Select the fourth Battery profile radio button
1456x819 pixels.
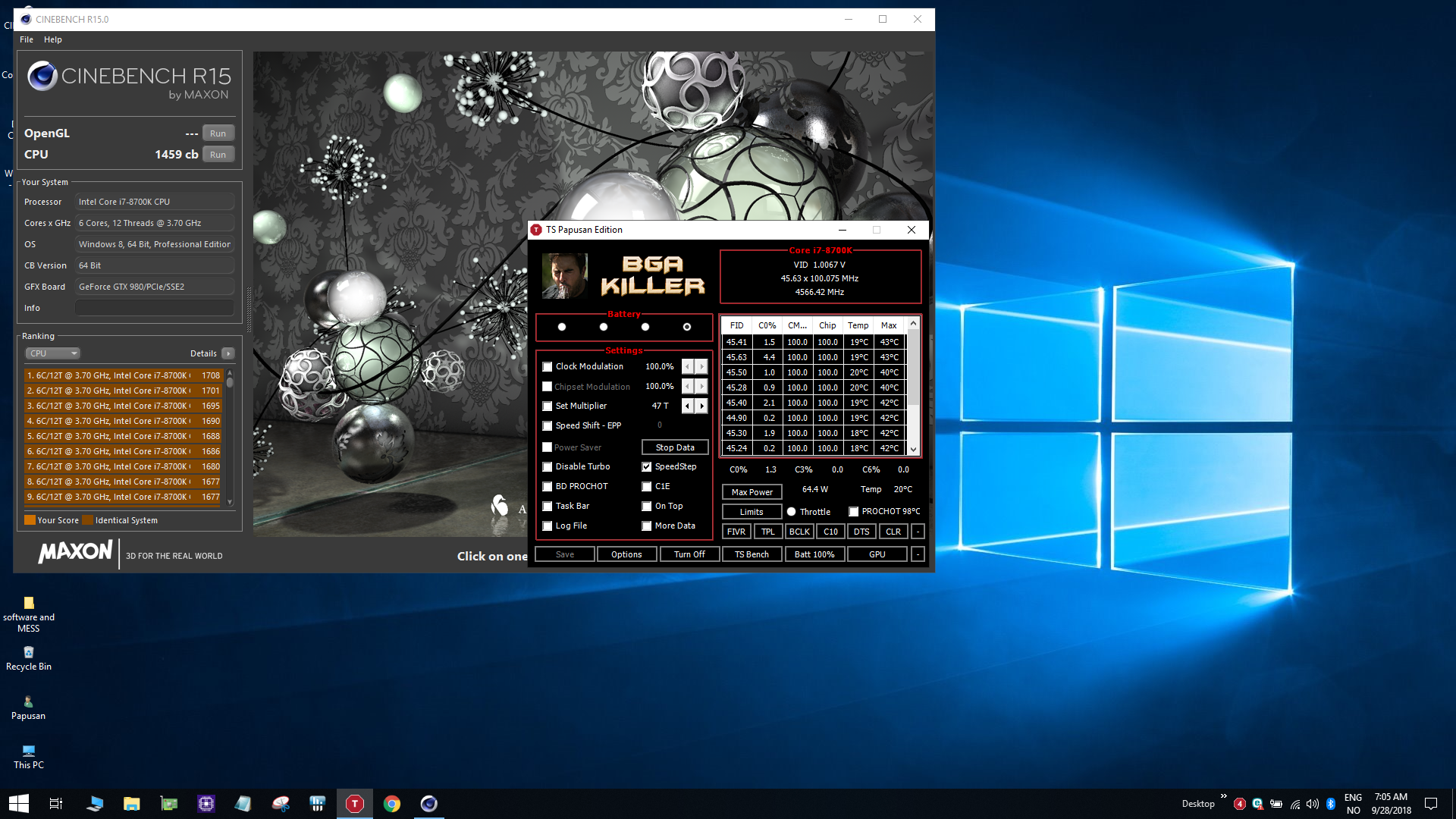click(687, 327)
